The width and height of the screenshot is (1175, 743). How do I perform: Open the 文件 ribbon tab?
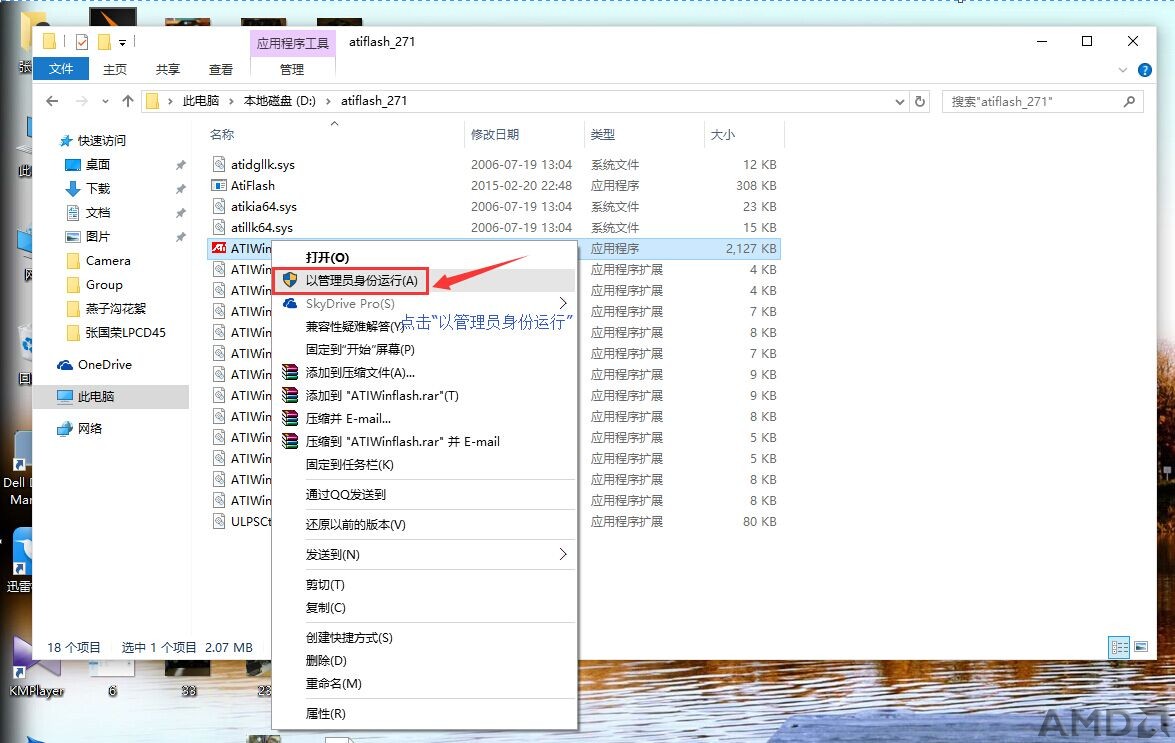pos(61,69)
